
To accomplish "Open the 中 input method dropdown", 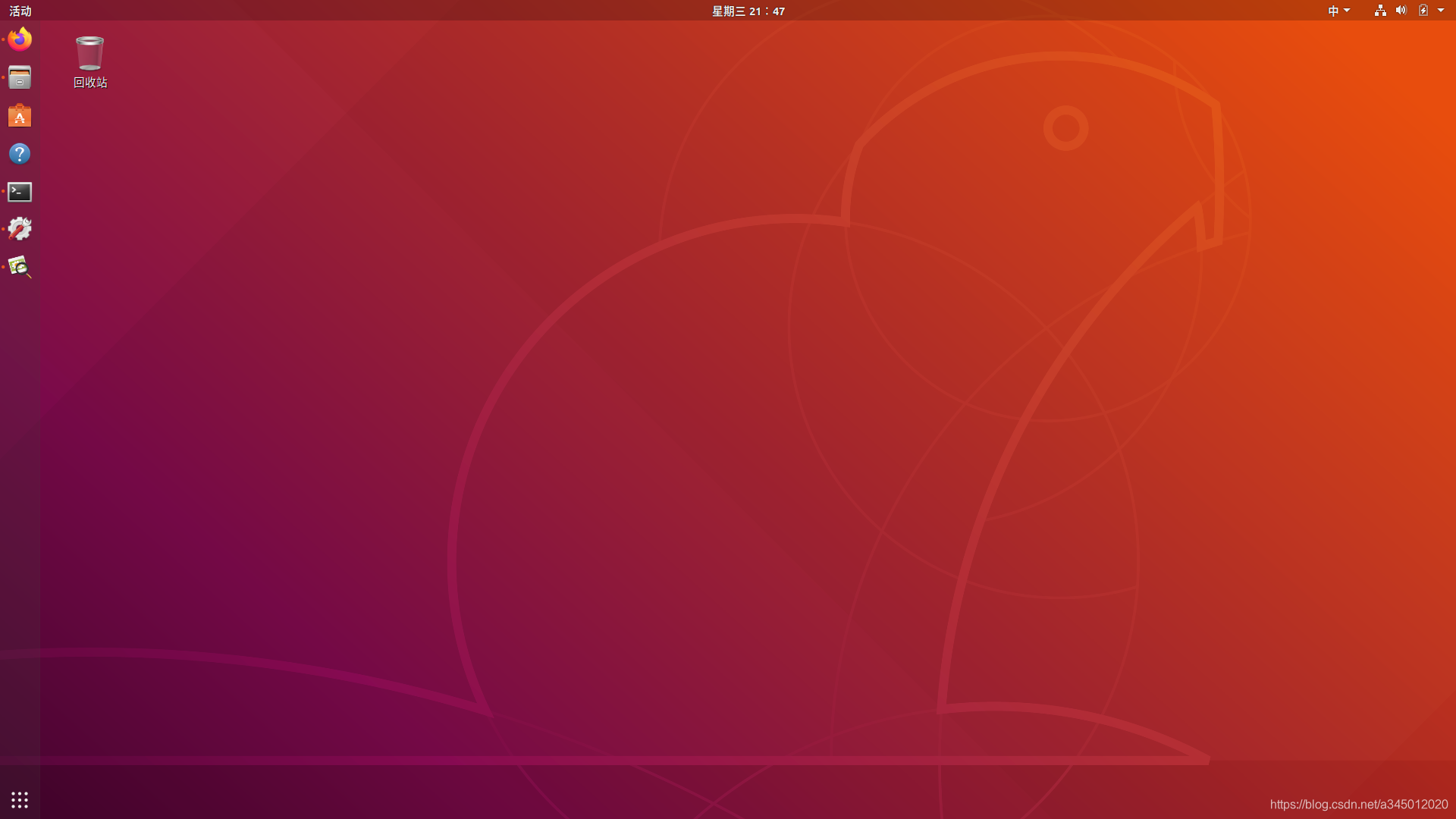I will (x=1338, y=11).
